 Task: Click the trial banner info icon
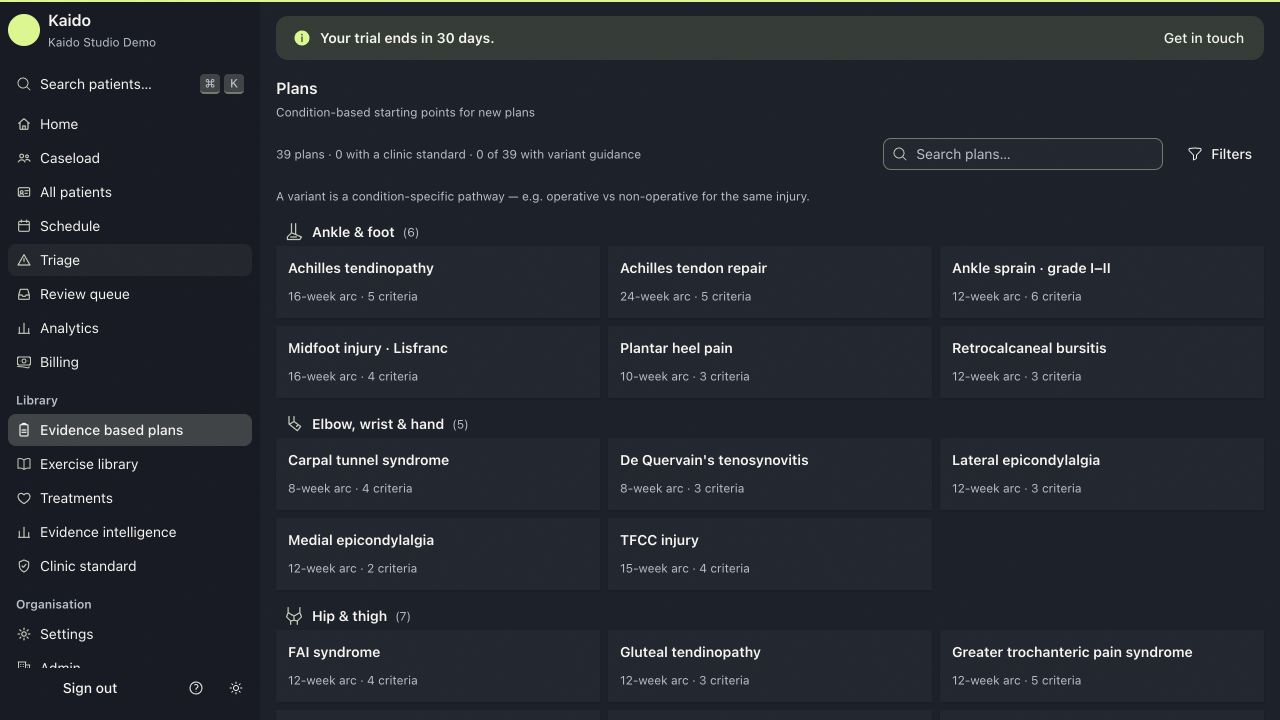[302, 38]
